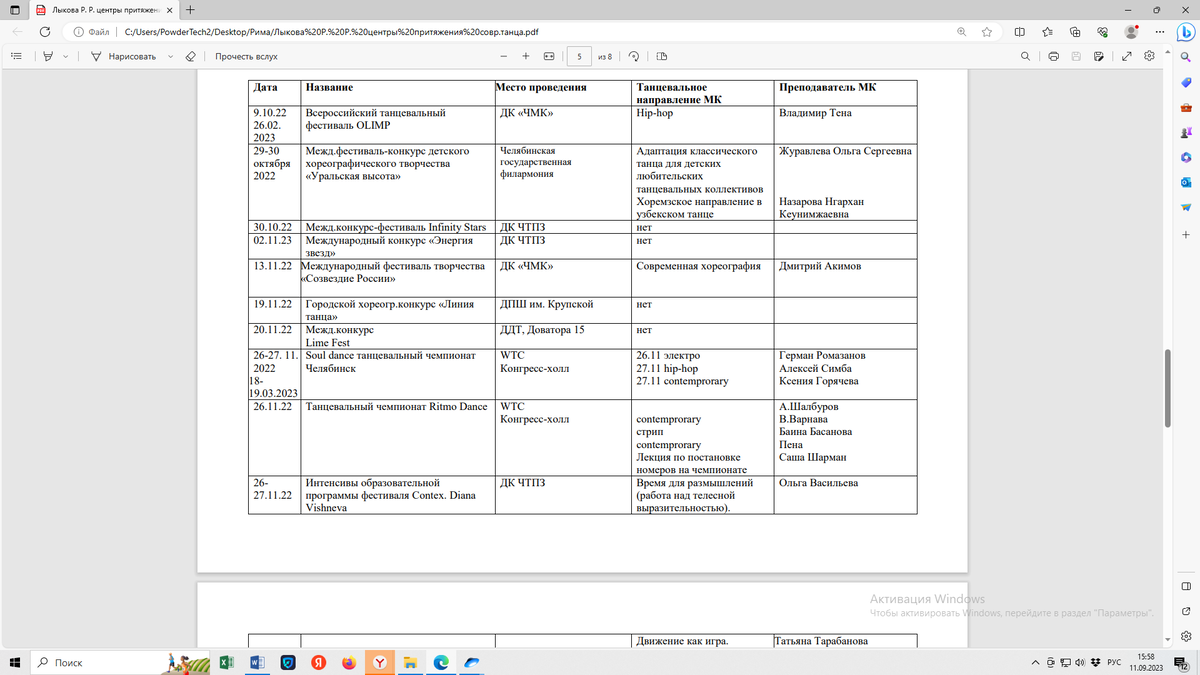Toggle PDF page view layout
This screenshot has height=675, width=1200.
[662, 56]
